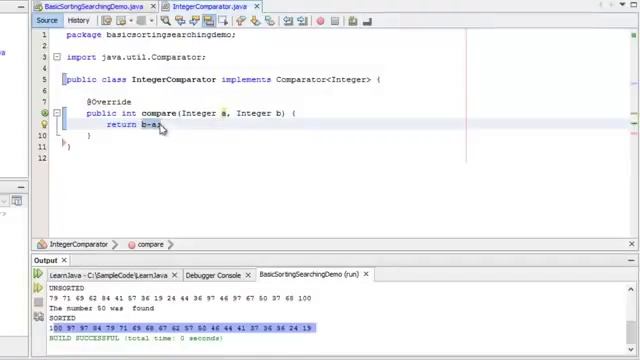Click the Output scrollbar up arrow
Viewport: 640px width, 360px height.
point(631,289)
